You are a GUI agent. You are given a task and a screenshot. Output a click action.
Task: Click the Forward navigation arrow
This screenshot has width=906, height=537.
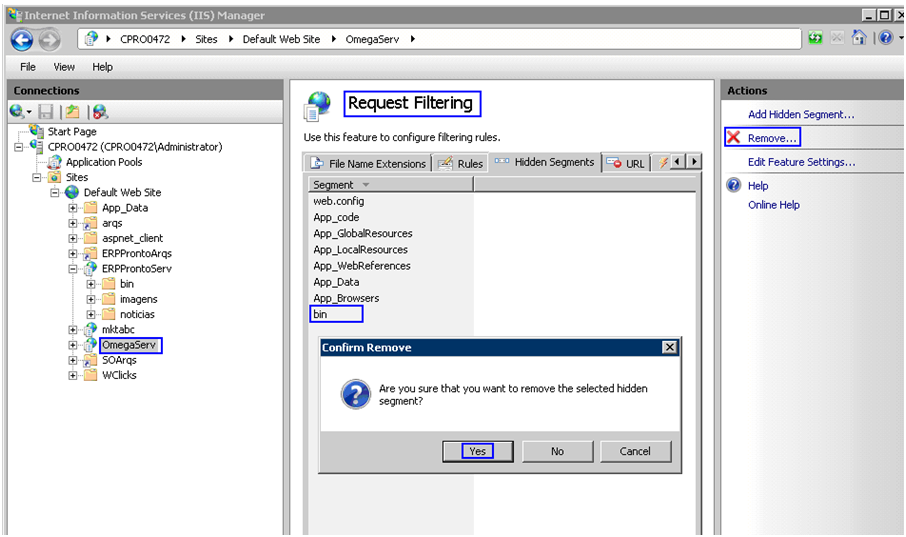[x=49, y=40]
